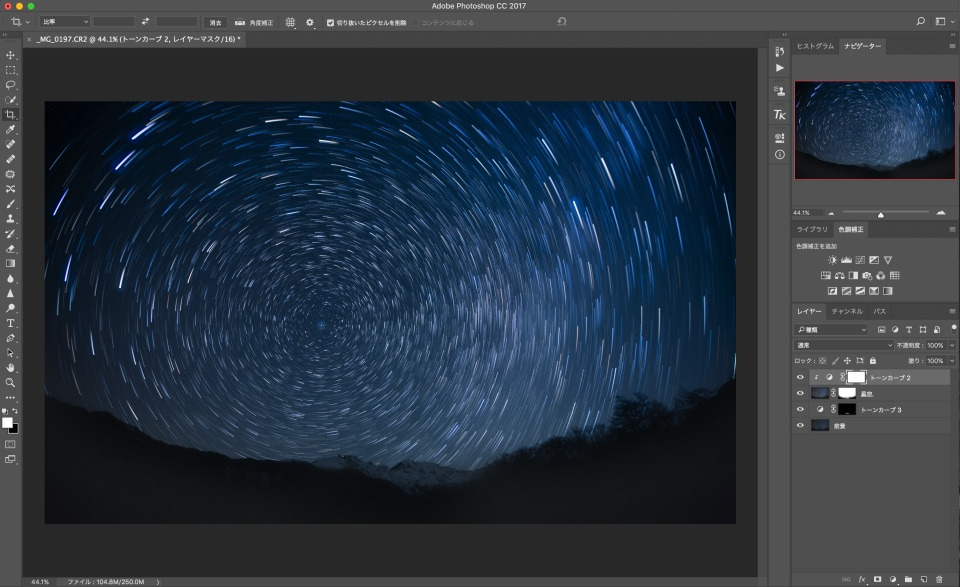Viewport: 960px width, 587px height.
Task: Select the Move tool
Action: tap(10, 55)
